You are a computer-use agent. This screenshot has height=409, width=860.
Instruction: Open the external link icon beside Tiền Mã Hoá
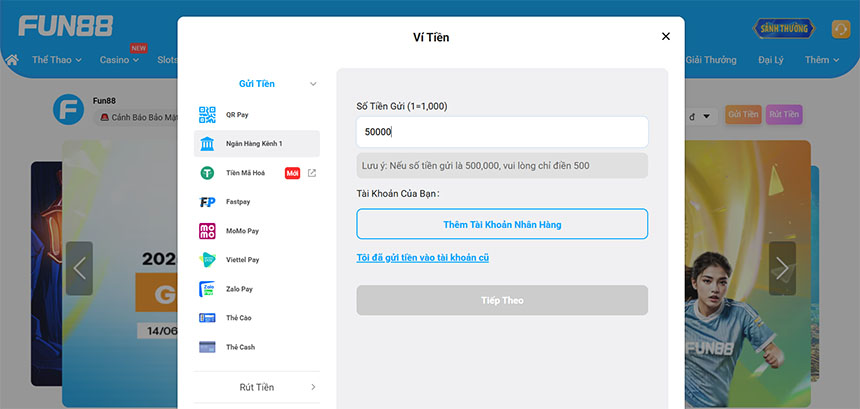pyautogui.click(x=312, y=173)
